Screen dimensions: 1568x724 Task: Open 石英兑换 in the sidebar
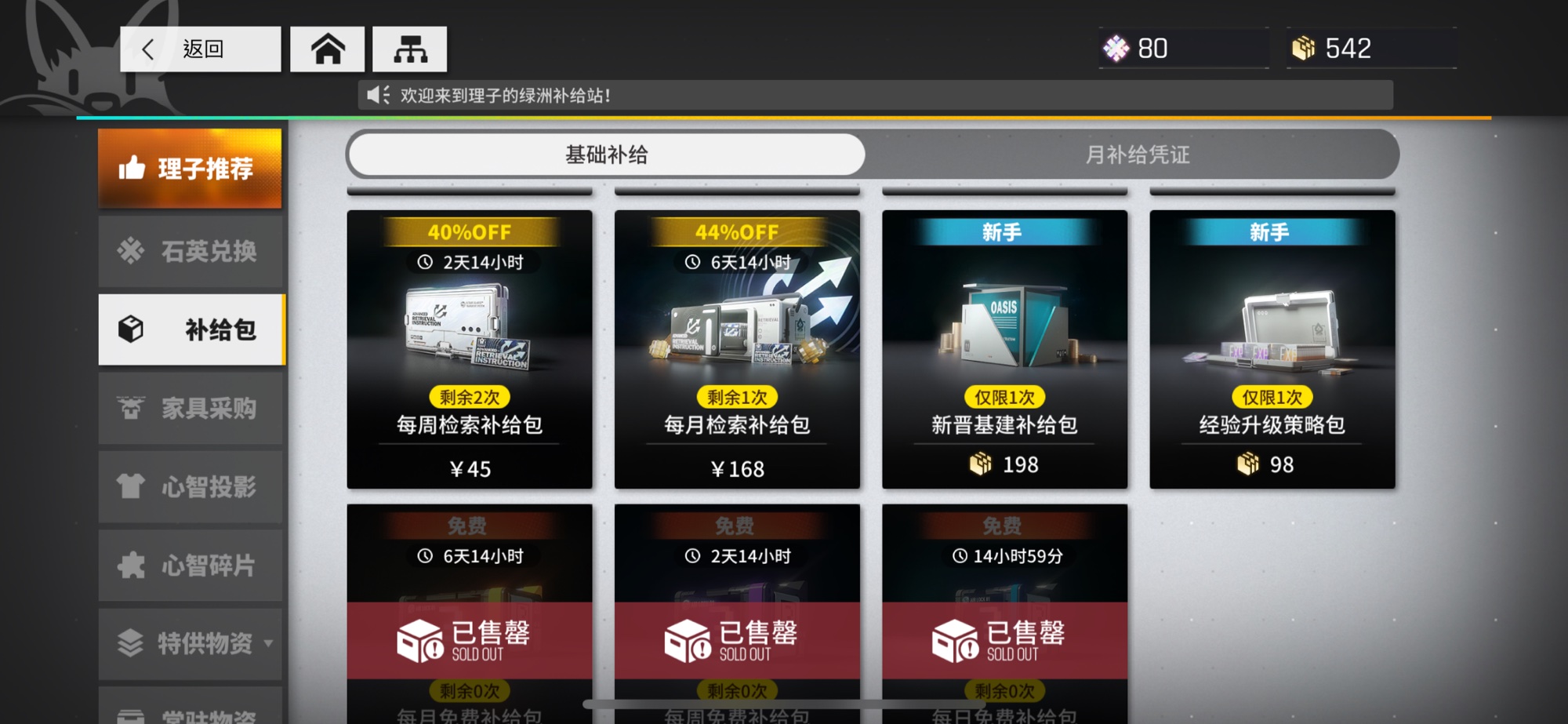coord(190,251)
